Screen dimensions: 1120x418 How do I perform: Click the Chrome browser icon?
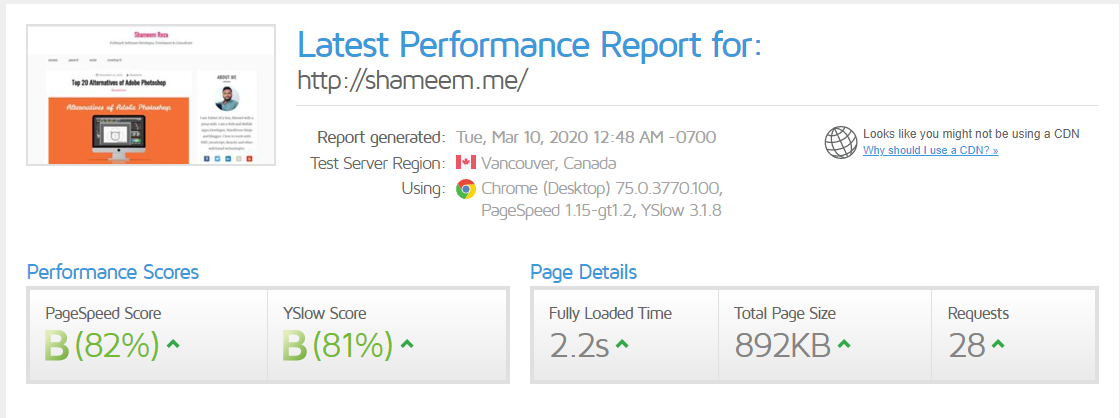[x=465, y=189]
